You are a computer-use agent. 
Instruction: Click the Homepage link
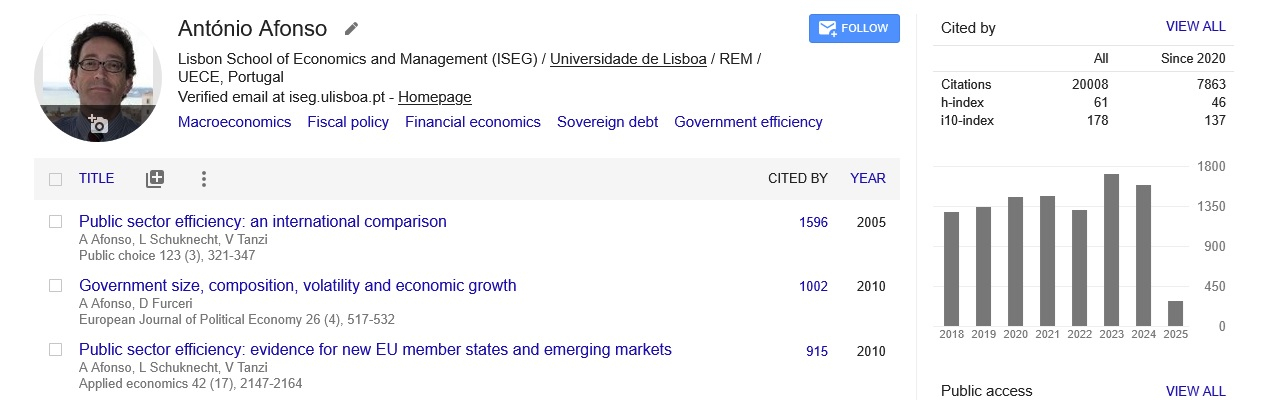pyautogui.click(x=434, y=97)
